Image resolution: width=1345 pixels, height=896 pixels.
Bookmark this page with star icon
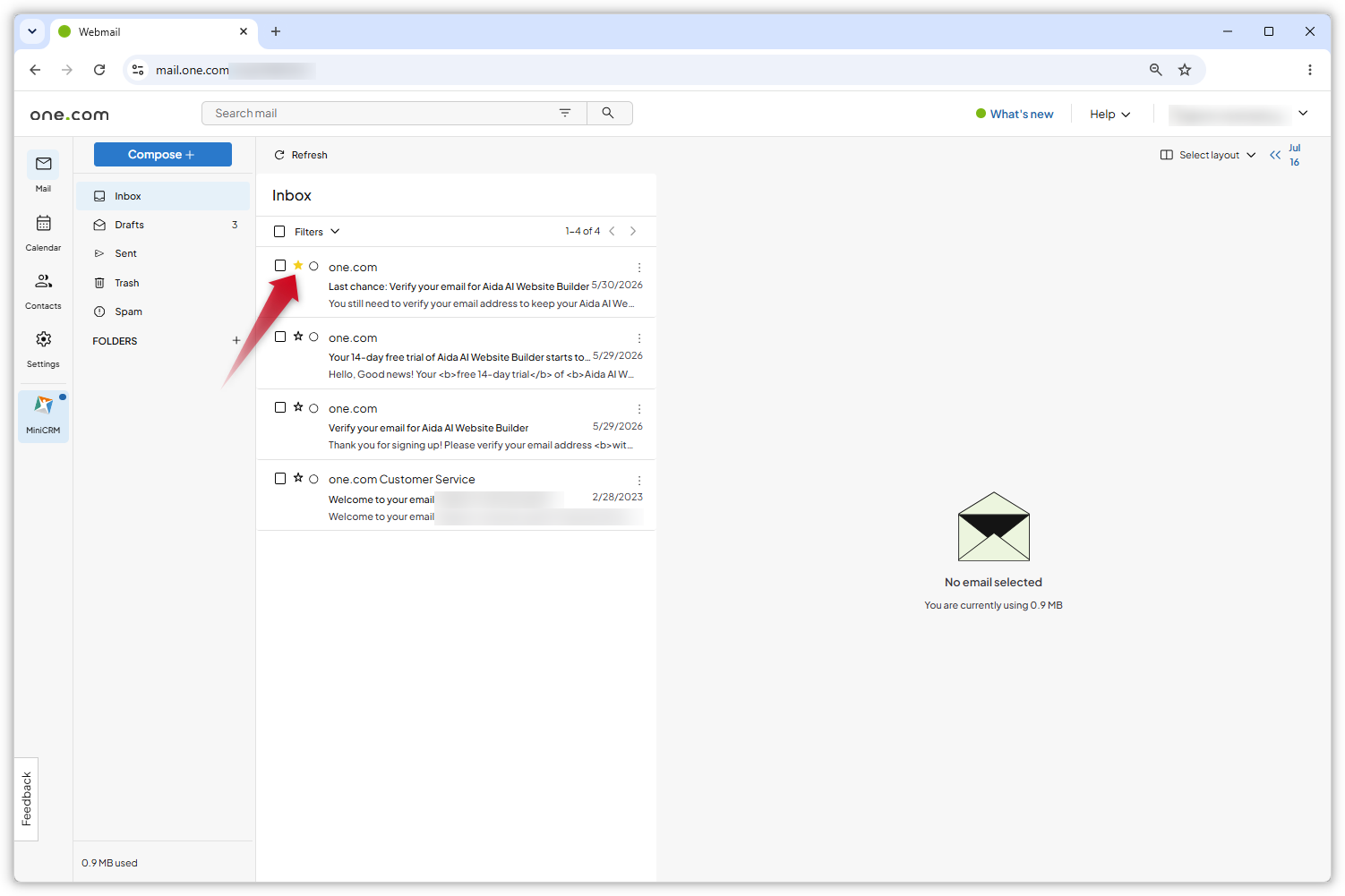[1185, 70]
